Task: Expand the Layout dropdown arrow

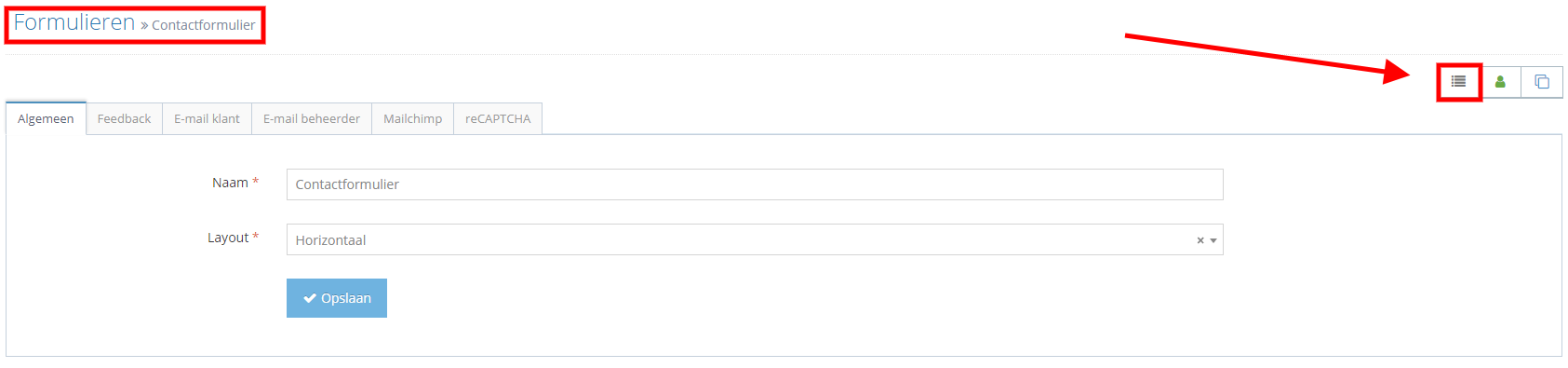Action: pyautogui.click(x=1213, y=240)
